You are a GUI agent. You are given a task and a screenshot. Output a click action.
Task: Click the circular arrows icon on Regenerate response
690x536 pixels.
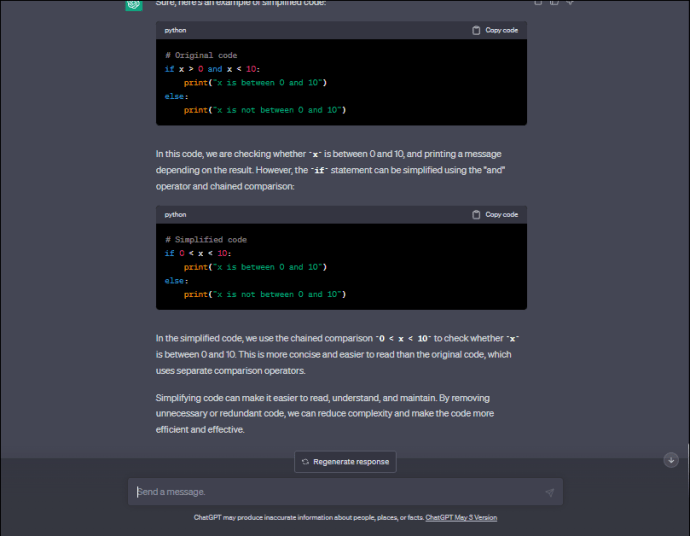click(x=305, y=462)
